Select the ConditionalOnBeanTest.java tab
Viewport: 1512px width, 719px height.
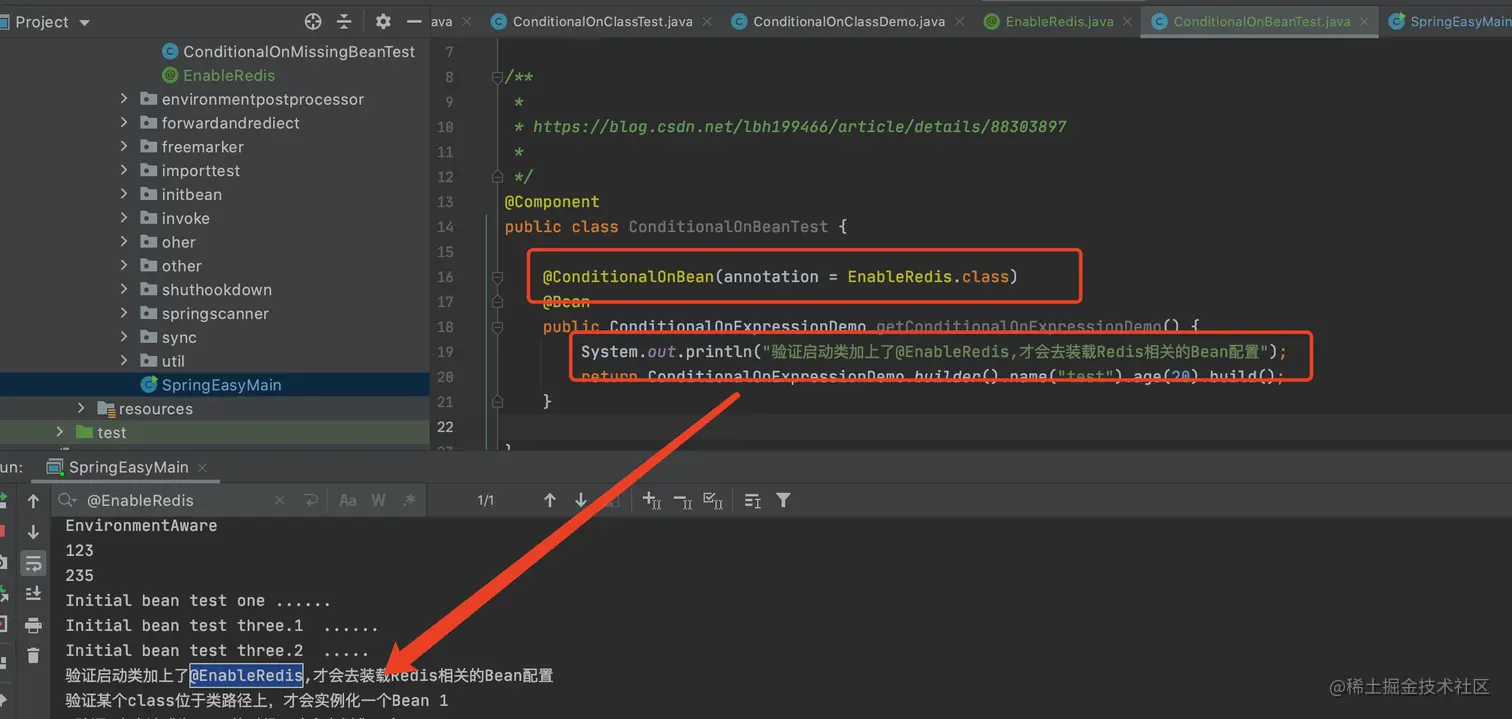(x=1262, y=21)
